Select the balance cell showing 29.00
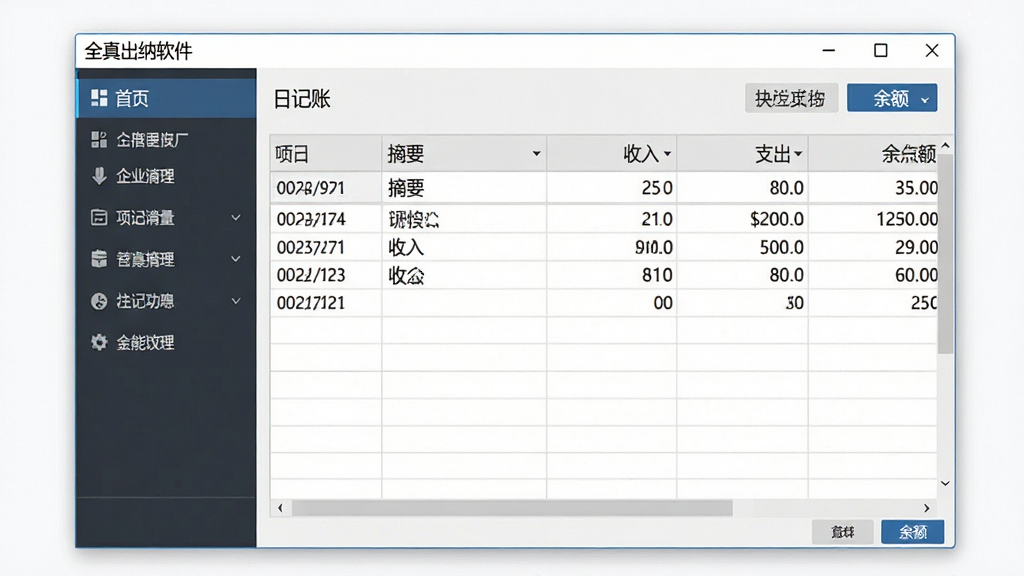1024x576 pixels. click(873, 248)
